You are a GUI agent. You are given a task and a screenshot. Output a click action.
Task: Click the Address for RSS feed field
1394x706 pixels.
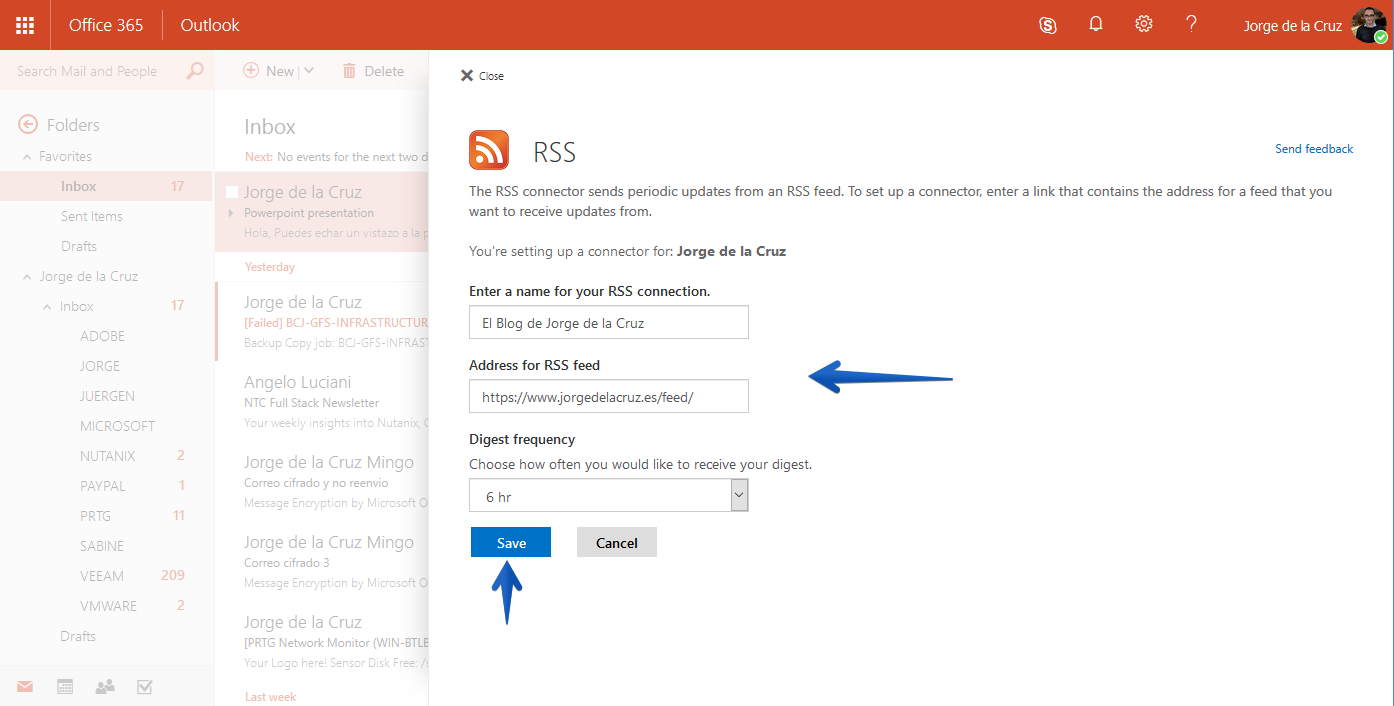point(609,396)
